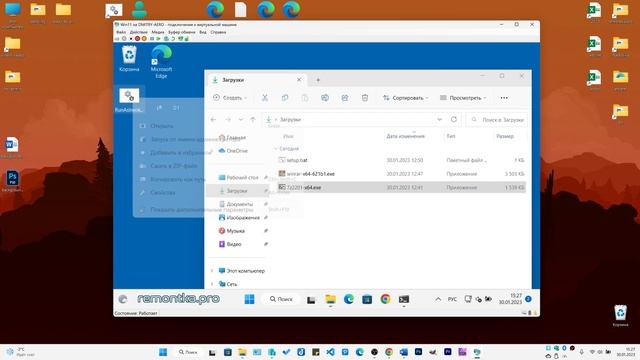The height and width of the screenshot is (360, 640).
Task: Open the Сортировать dropdown
Action: pos(405,98)
